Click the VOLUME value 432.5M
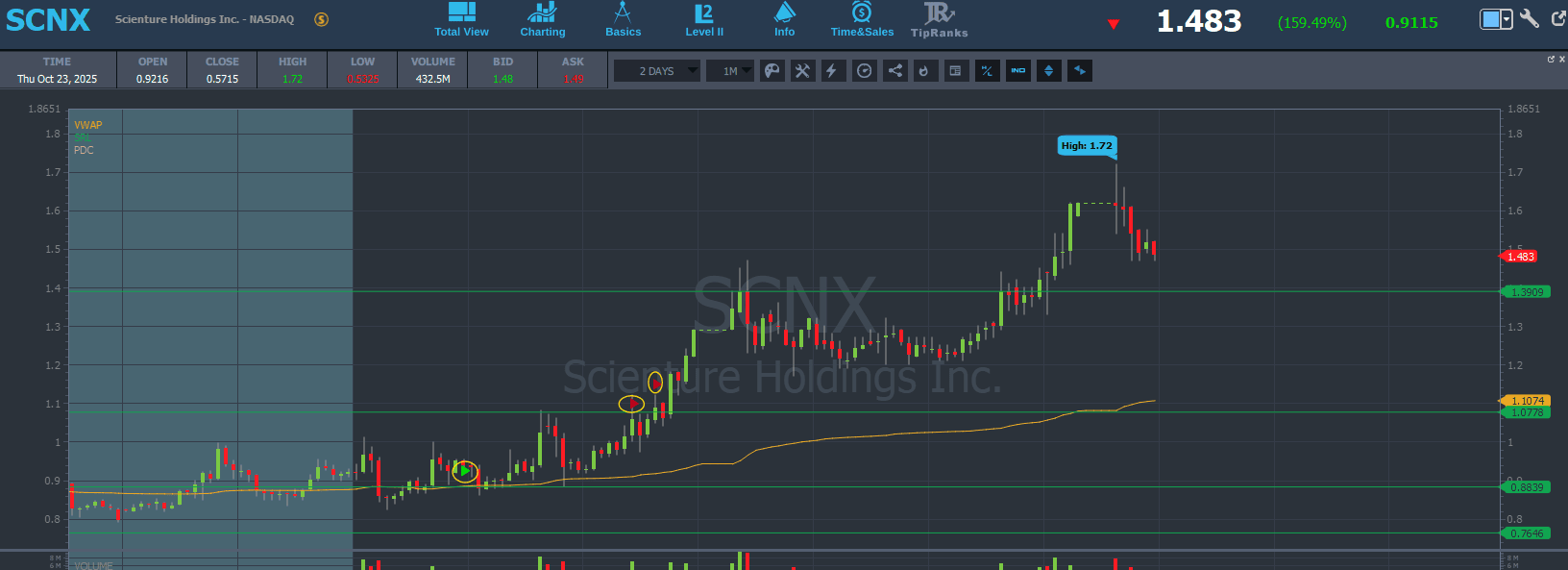 pos(433,79)
